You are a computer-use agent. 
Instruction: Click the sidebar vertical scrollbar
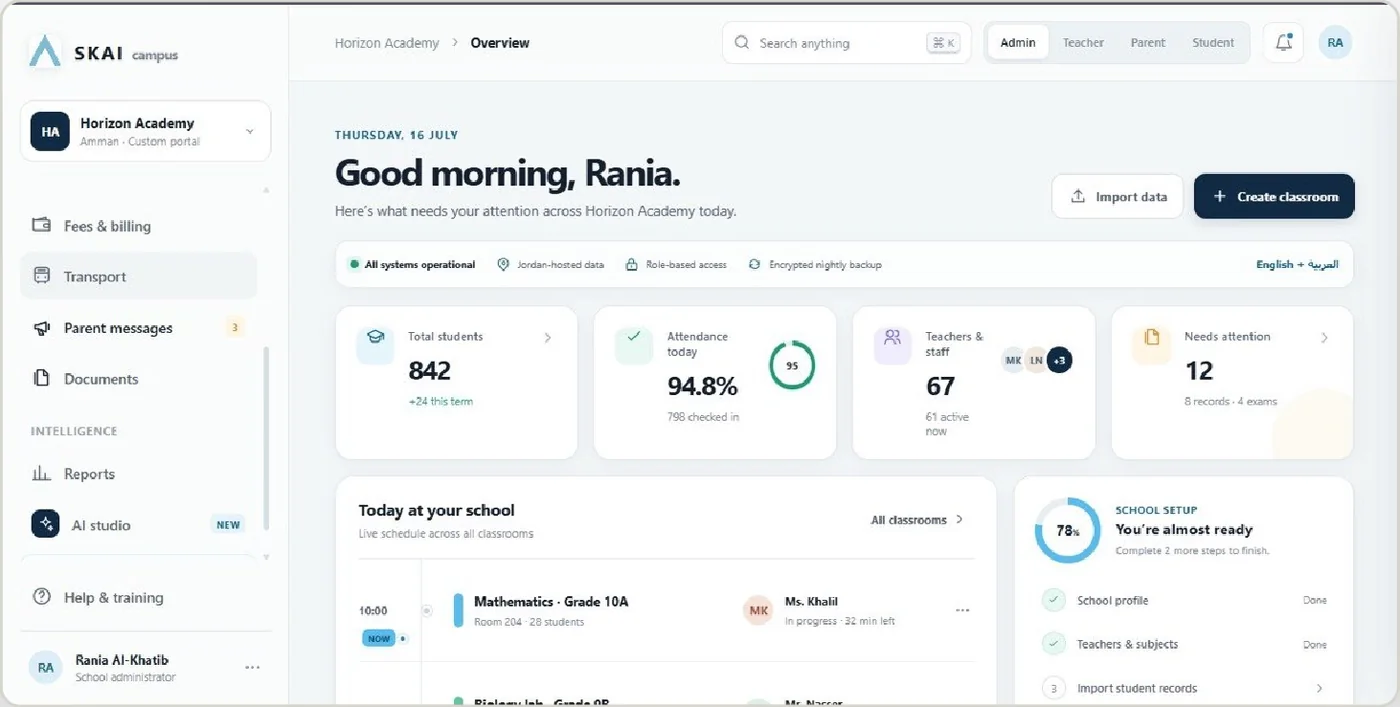[x=266, y=440]
